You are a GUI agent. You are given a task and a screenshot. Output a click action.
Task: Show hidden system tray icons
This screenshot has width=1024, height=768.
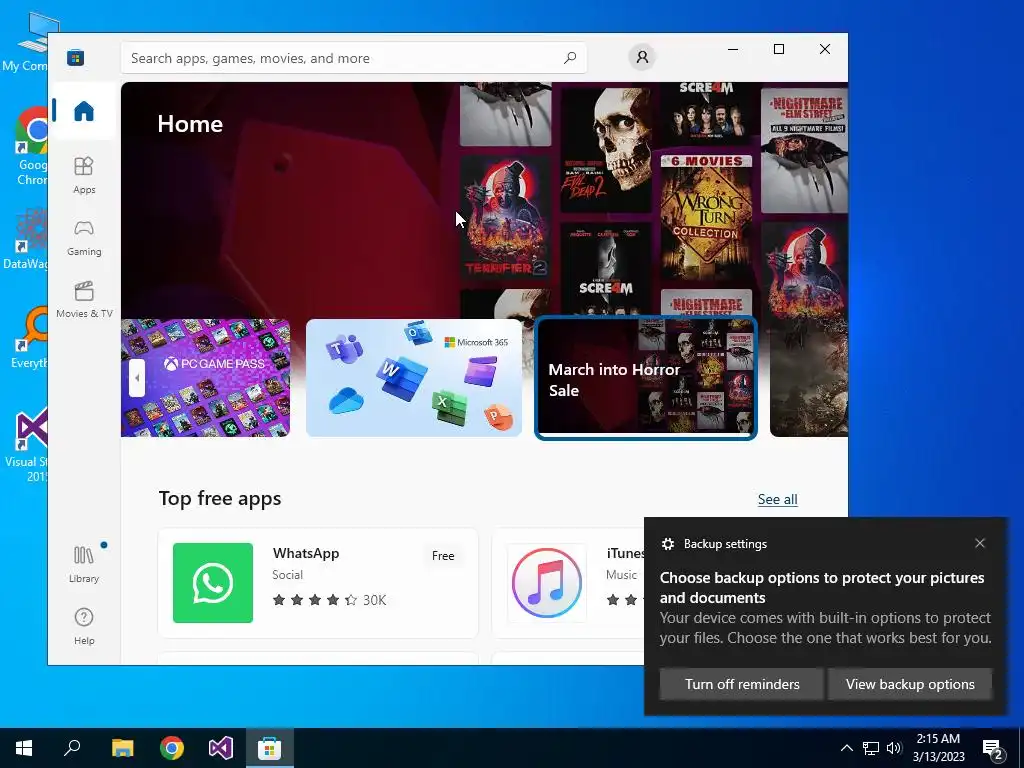coord(846,748)
